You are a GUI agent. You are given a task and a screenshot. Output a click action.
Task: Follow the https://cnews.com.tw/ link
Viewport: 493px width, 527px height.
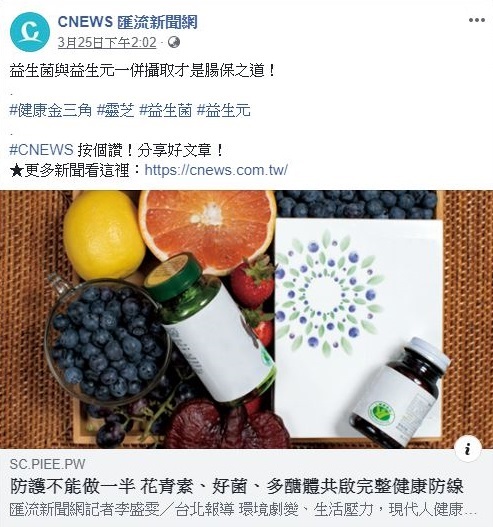(216, 170)
